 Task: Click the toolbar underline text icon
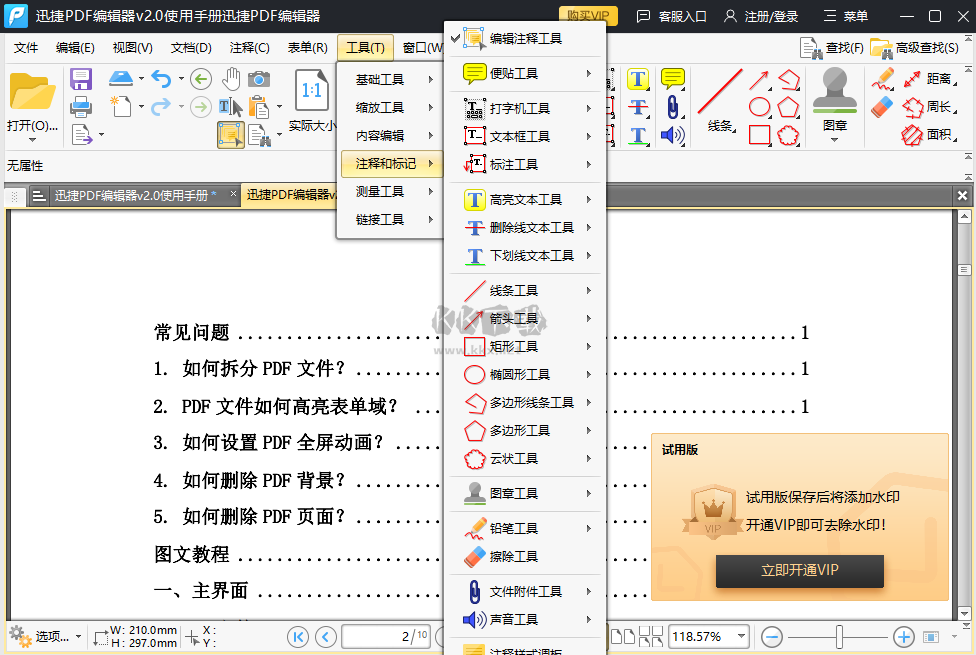[x=638, y=135]
